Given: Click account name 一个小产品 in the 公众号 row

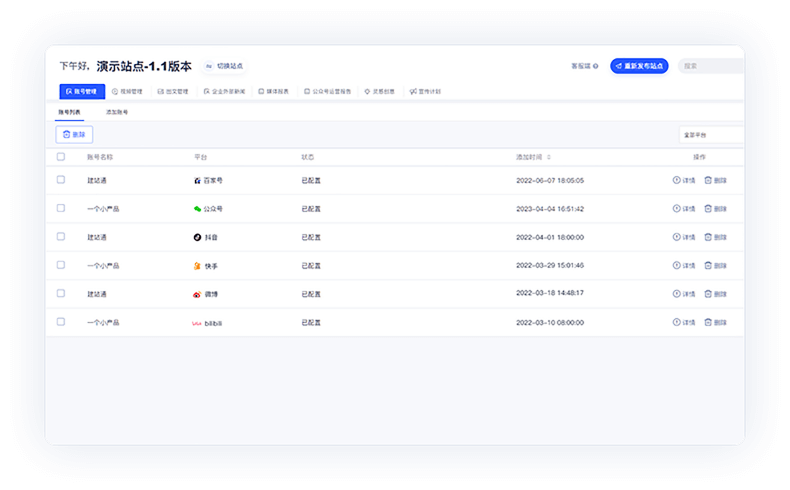Looking at the screenshot, I should (x=103, y=208).
